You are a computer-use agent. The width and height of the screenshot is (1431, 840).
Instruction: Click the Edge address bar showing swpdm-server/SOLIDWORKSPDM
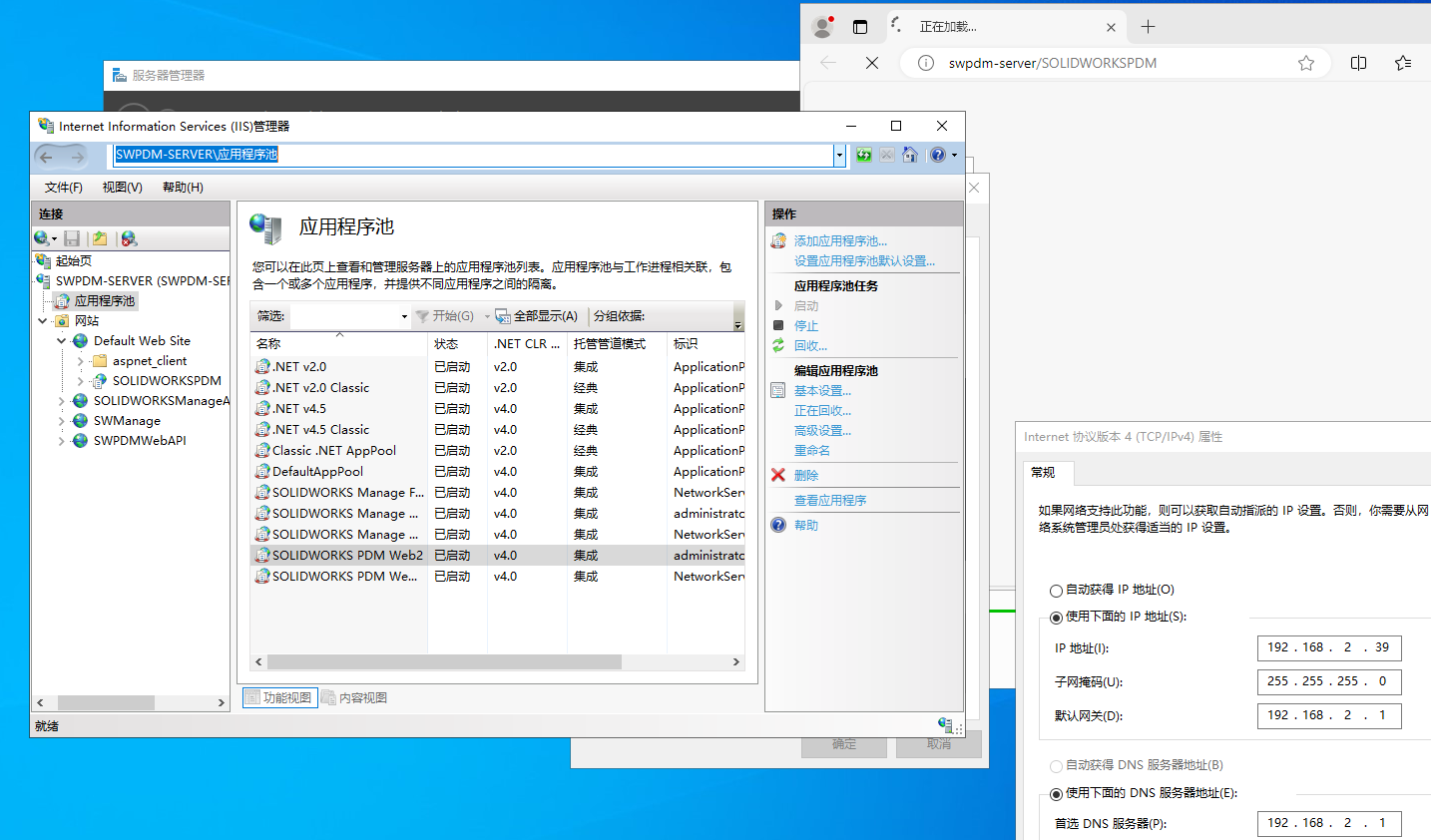(1116, 63)
